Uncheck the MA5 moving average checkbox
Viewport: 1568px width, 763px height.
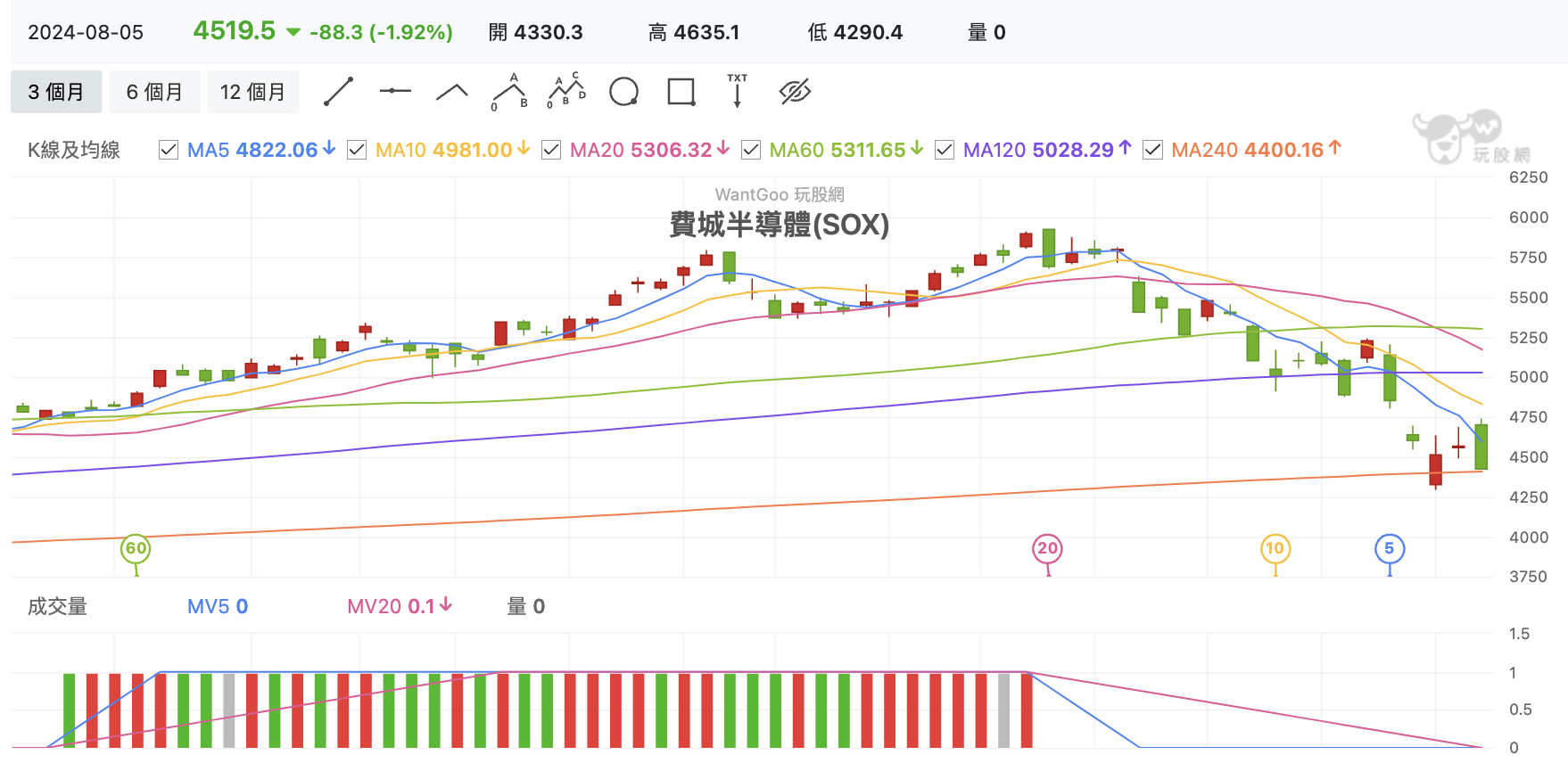(x=169, y=150)
